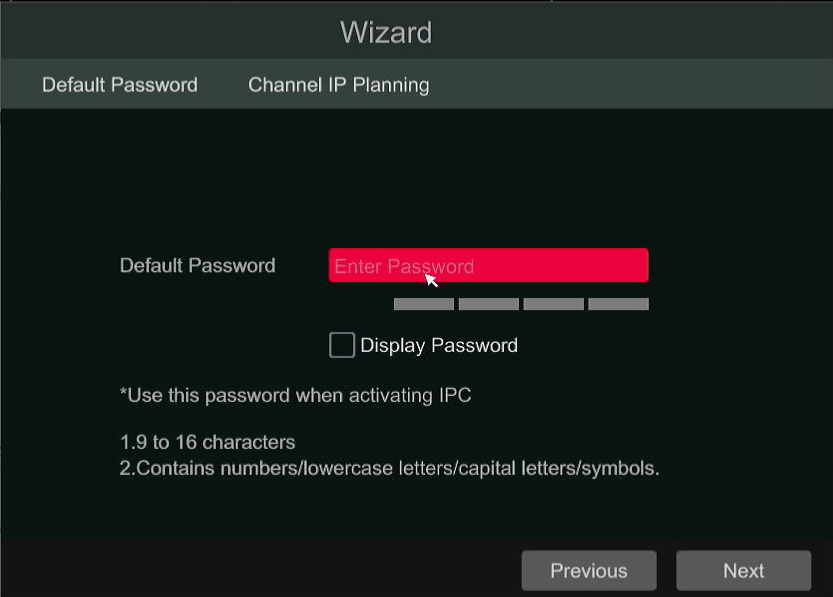Screen dimensions: 833x597
Task: Click the right end of the password field
Action: coord(632,265)
